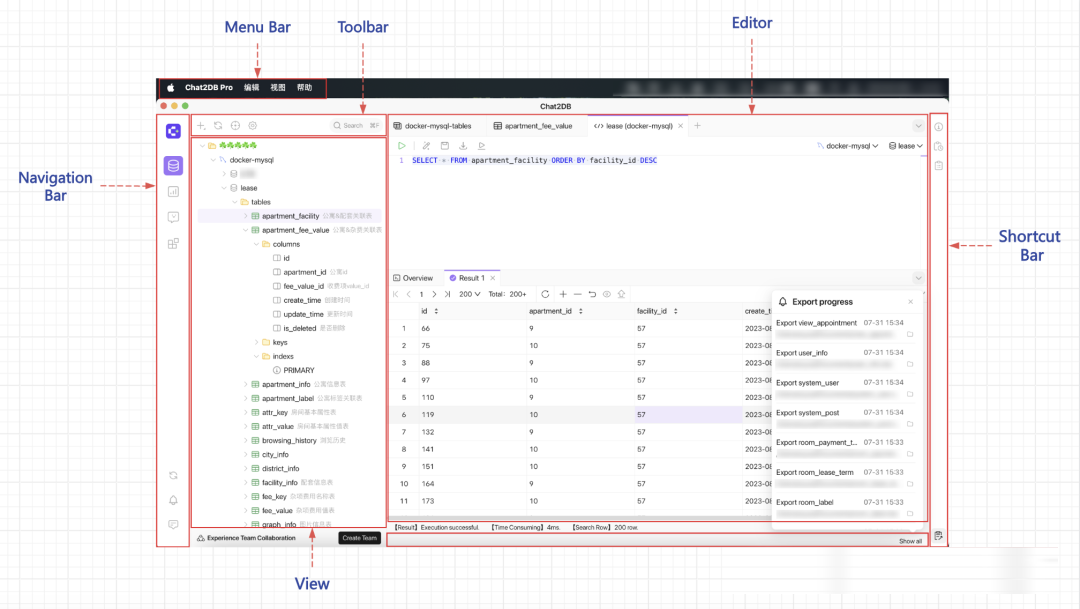
Task: Click Show all in export progress
Action: pyautogui.click(x=910, y=541)
